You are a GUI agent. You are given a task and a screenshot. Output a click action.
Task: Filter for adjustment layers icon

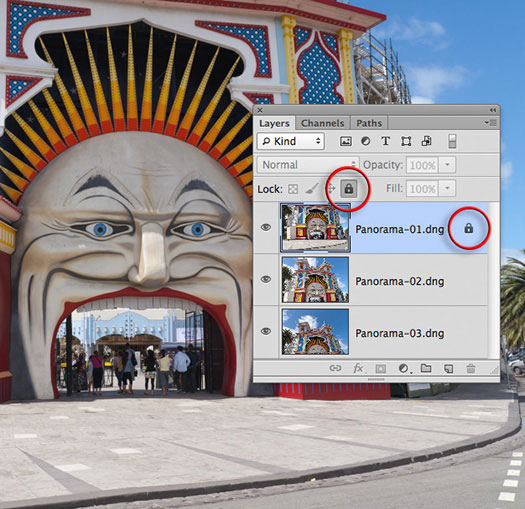click(x=366, y=141)
